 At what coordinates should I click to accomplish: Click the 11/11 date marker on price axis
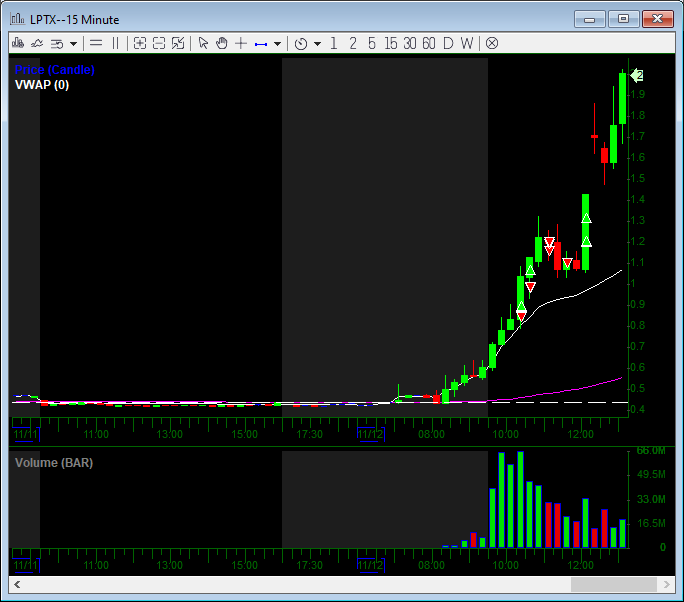click(x=26, y=434)
